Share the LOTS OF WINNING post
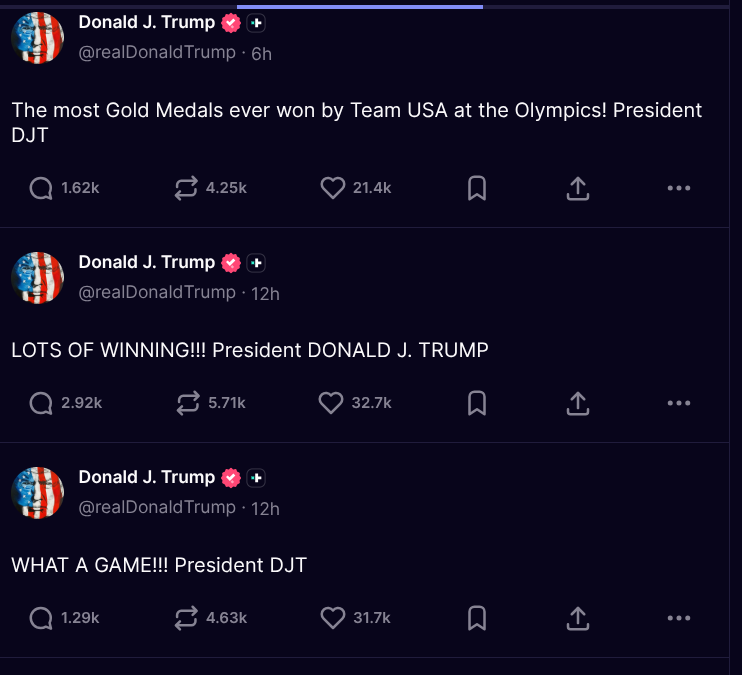 578,403
